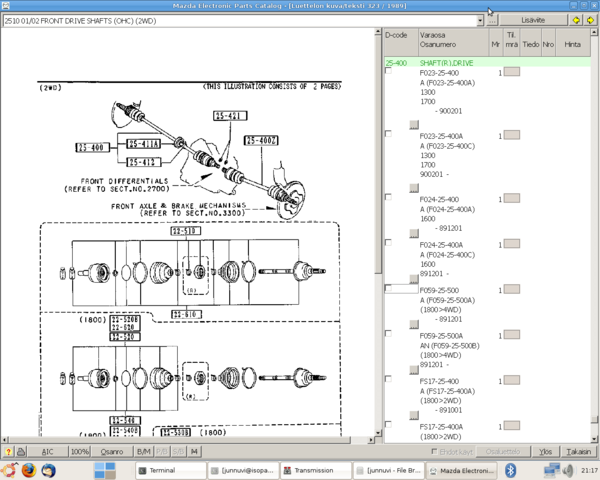Image resolution: width=600 pixels, height=480 pixels.
Task: Open the Ubuntu main menu icon
Action: pyautogui.click(x=9, y=470)
